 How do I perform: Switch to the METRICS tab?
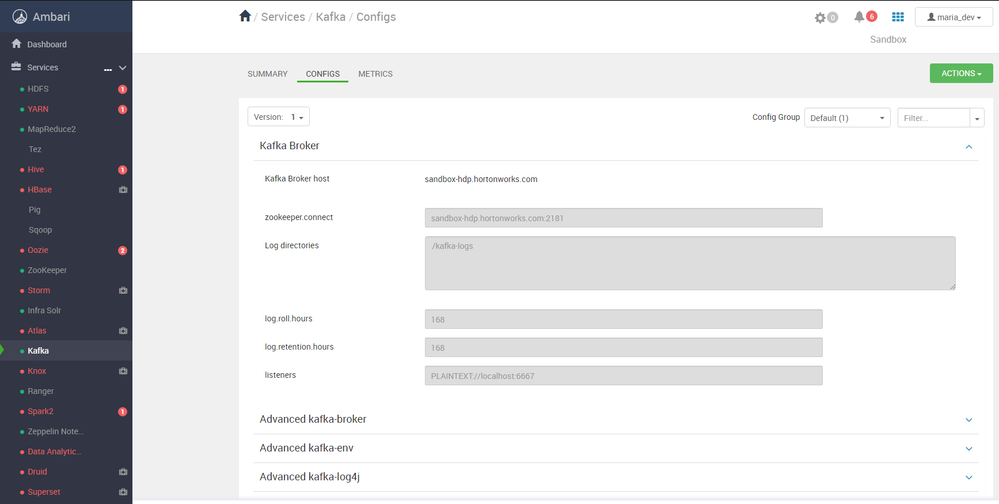(x=375, y=74)
